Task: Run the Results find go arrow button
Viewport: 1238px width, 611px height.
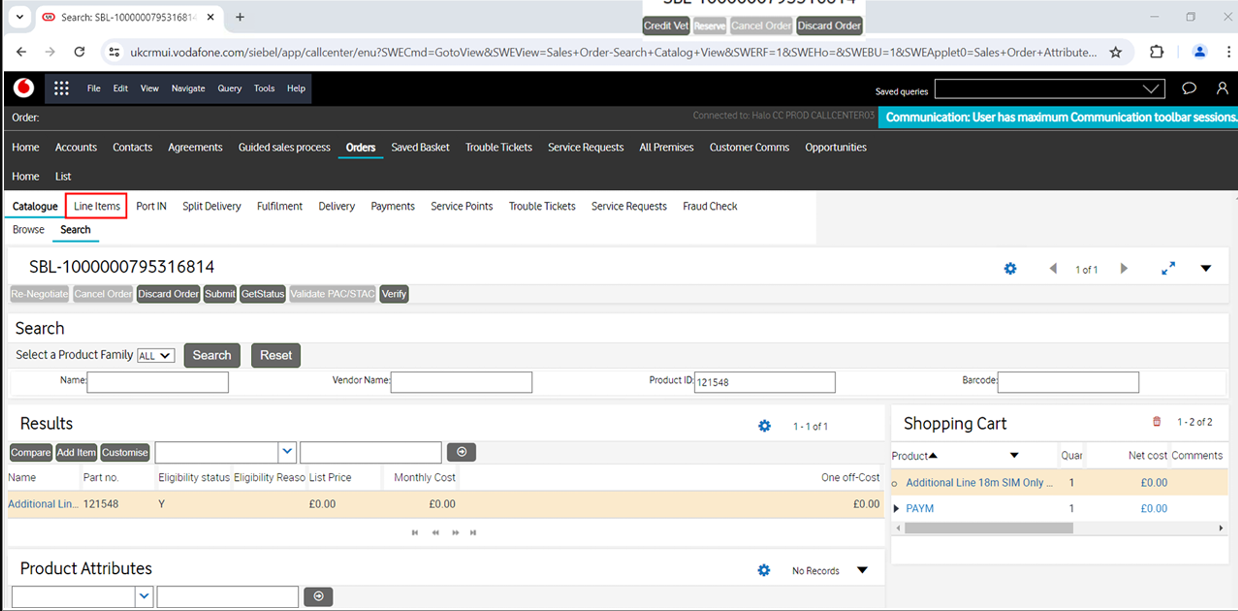Action: tap(461, 452)
